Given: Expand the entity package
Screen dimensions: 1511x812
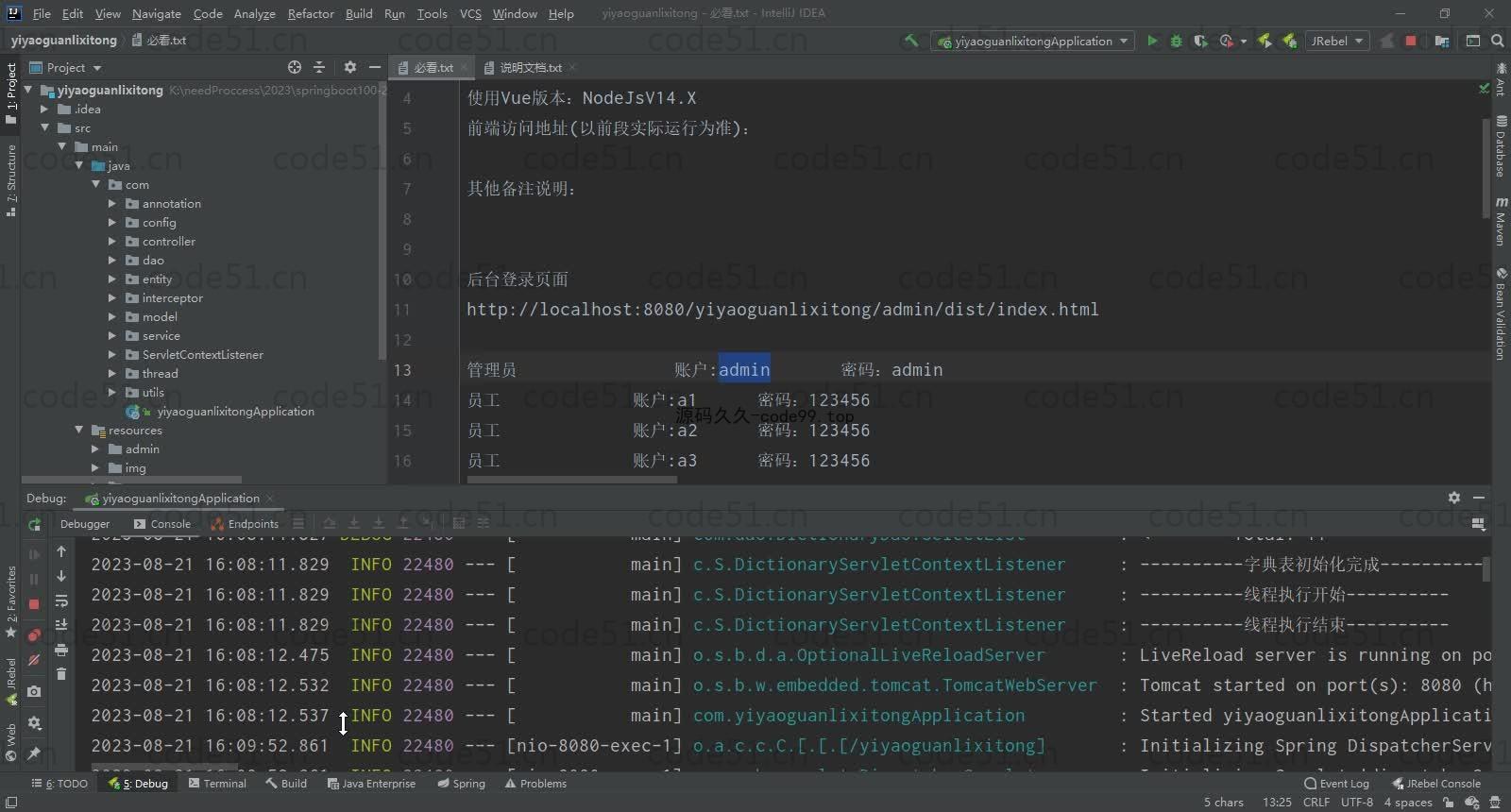Looking at the screenshot, I should [x=112, y=279].
